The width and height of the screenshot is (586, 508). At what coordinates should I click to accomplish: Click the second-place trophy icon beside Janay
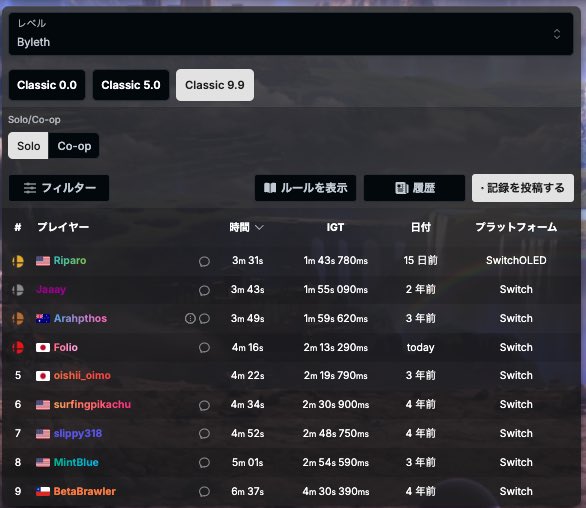[18, 290]
